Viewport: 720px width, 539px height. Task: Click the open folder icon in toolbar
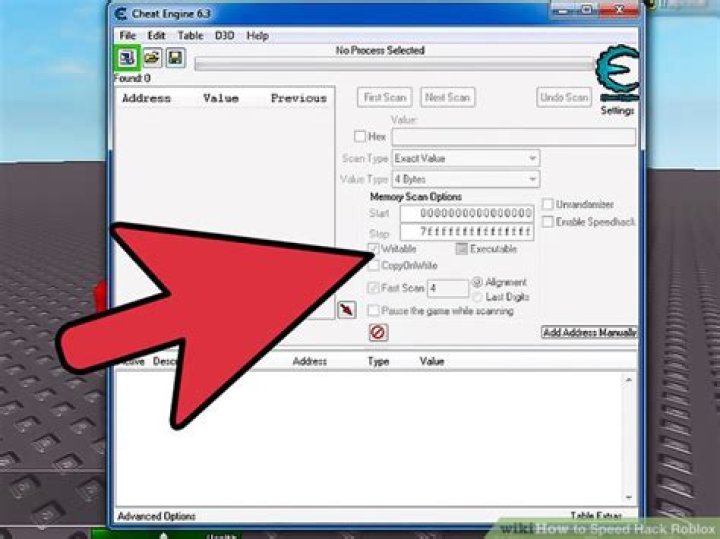[151, 58]
